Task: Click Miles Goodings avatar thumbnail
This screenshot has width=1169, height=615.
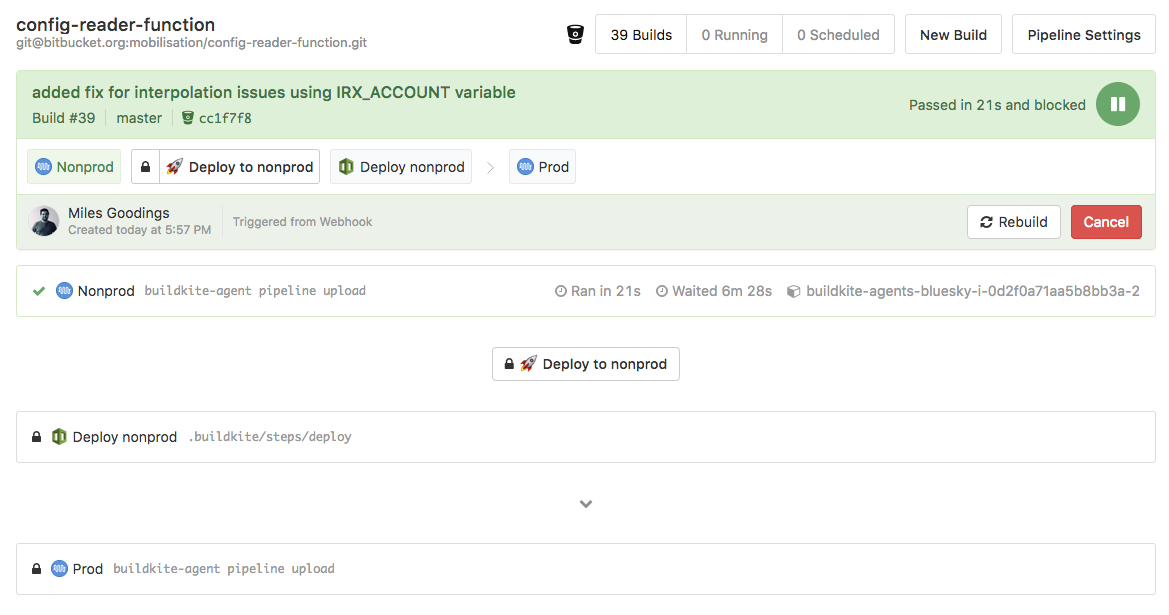Action: (x=44, y=220)
